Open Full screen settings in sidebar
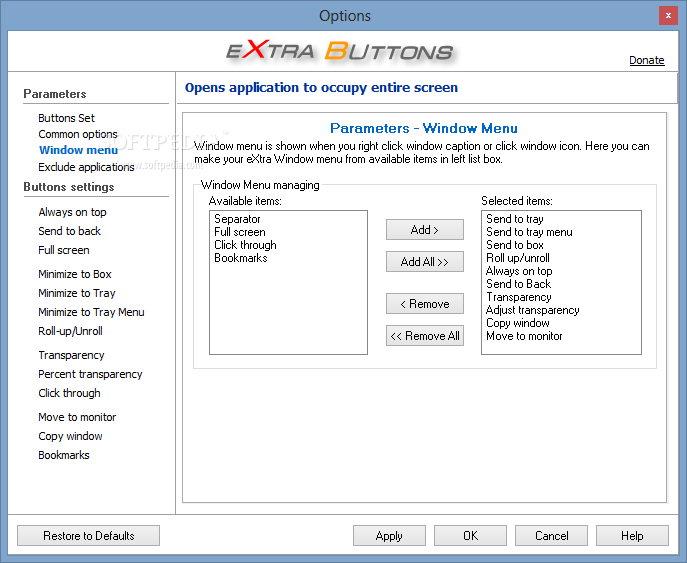Image resolution: width=687 pixels, height=563 pixels. [x=64, y=250]
